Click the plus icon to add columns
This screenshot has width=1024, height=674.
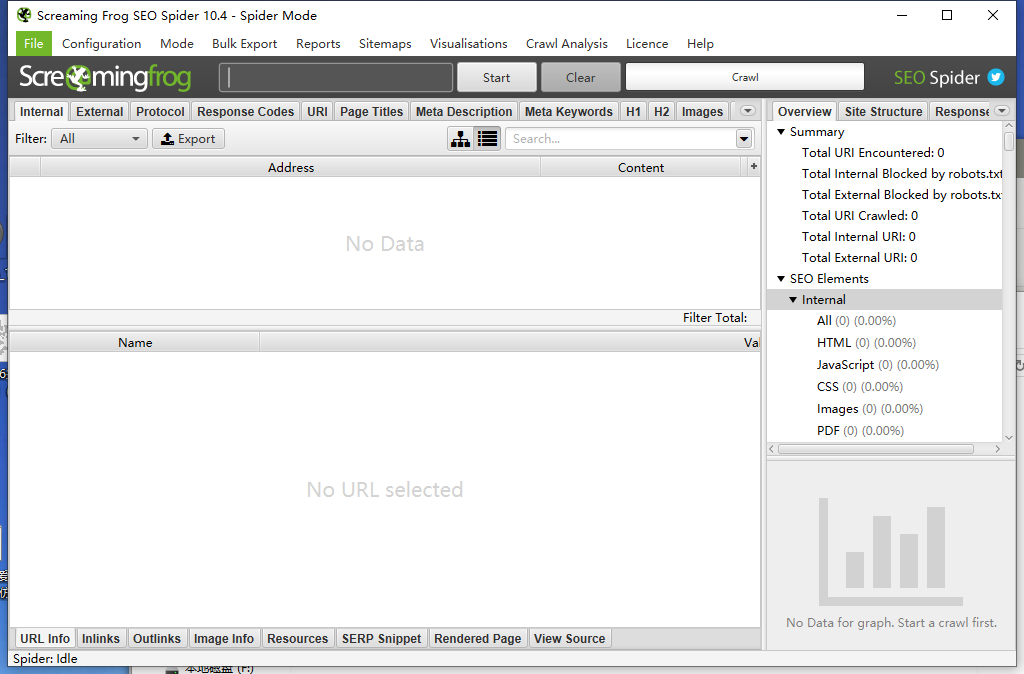pos(754,167)
